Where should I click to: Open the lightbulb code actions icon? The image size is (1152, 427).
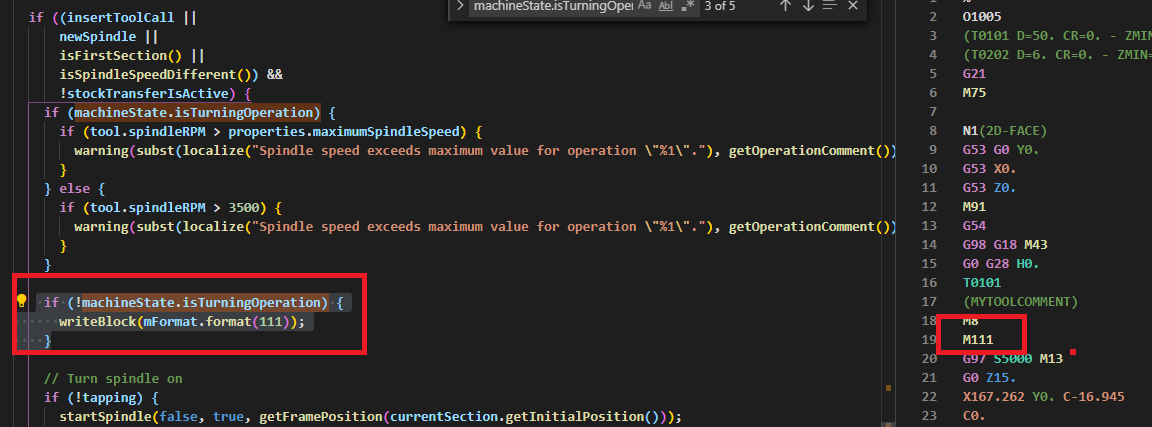21,301
